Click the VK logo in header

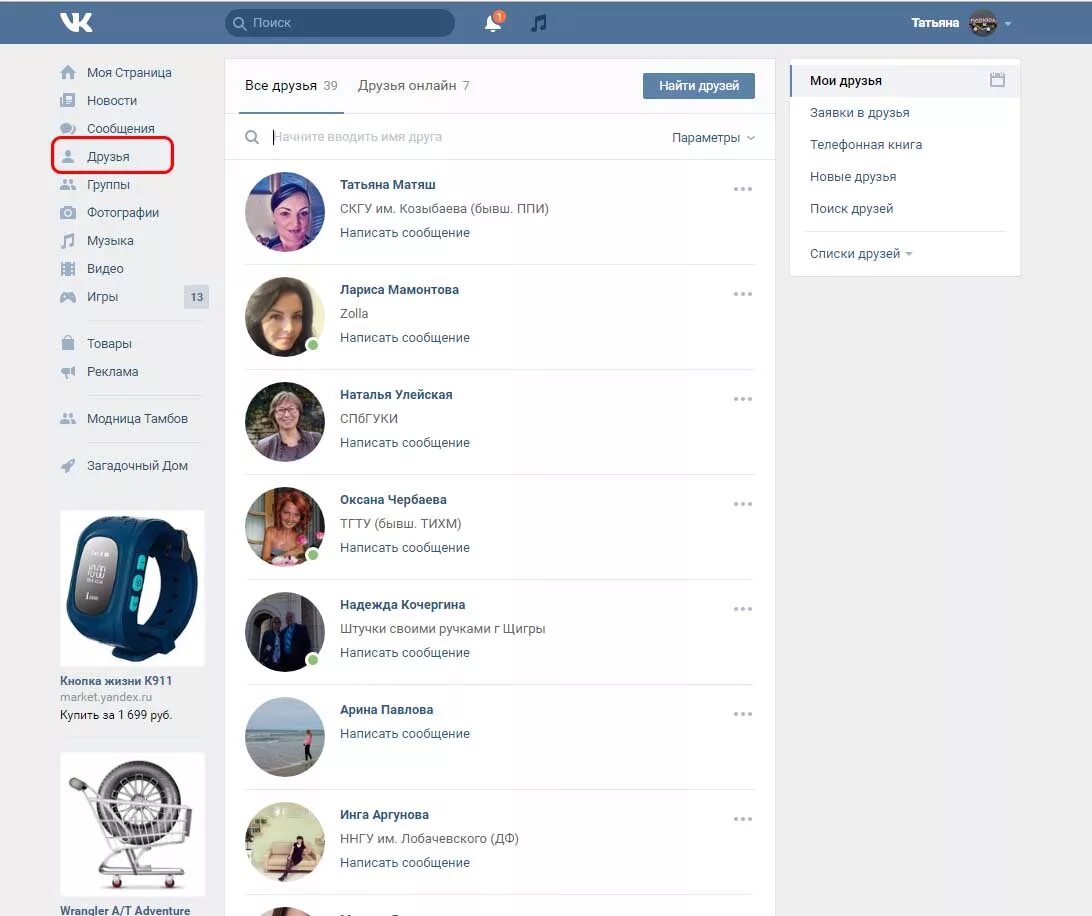point(76,22)
